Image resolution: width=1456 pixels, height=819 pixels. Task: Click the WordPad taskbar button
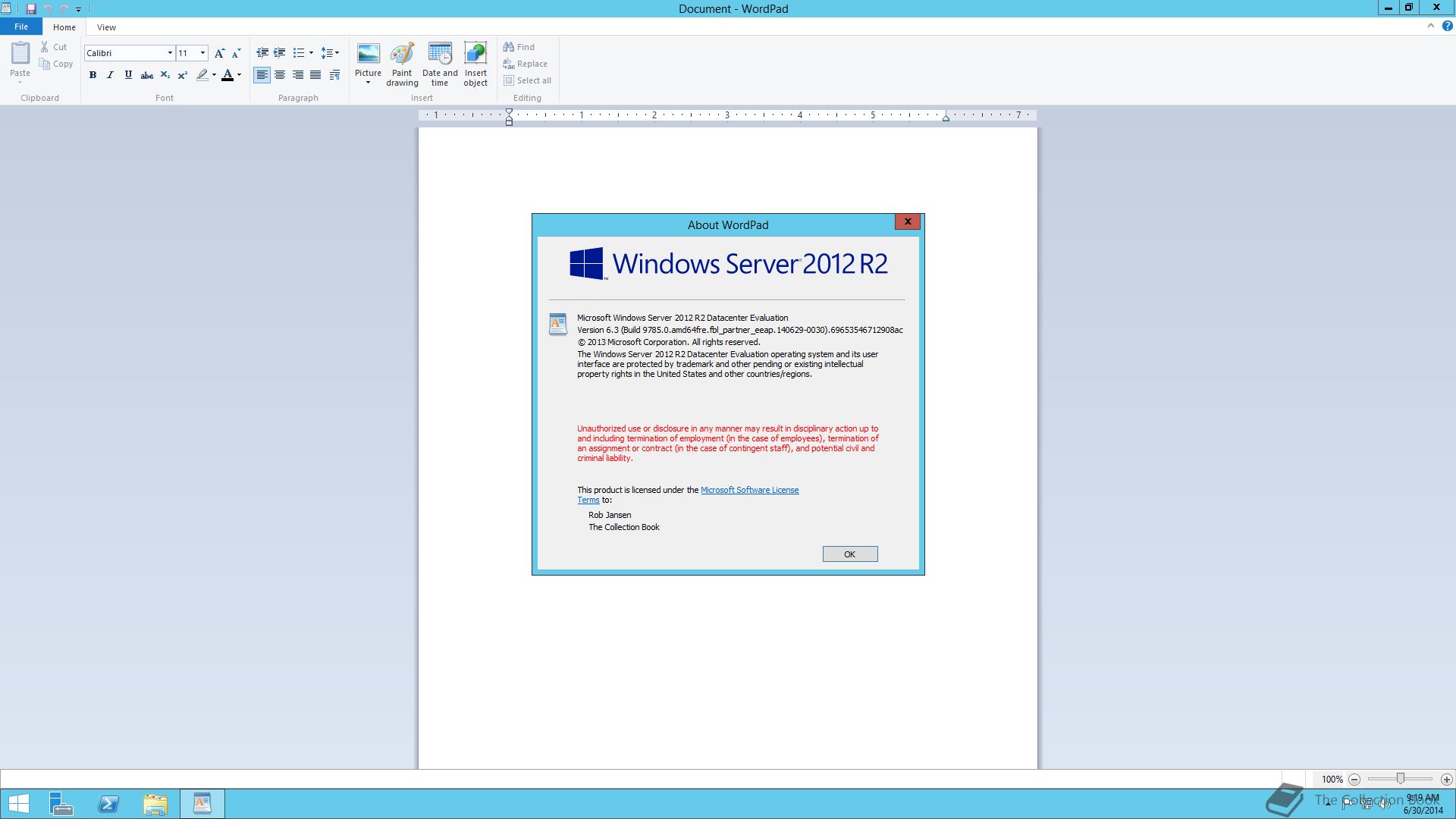[x=202, y=804]
